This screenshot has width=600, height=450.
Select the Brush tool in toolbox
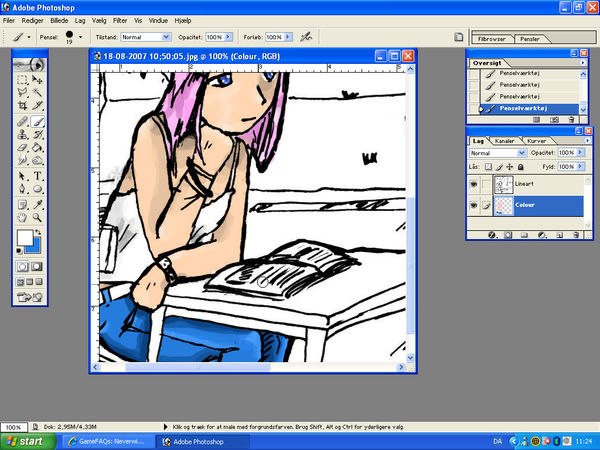tap(37, 122)
